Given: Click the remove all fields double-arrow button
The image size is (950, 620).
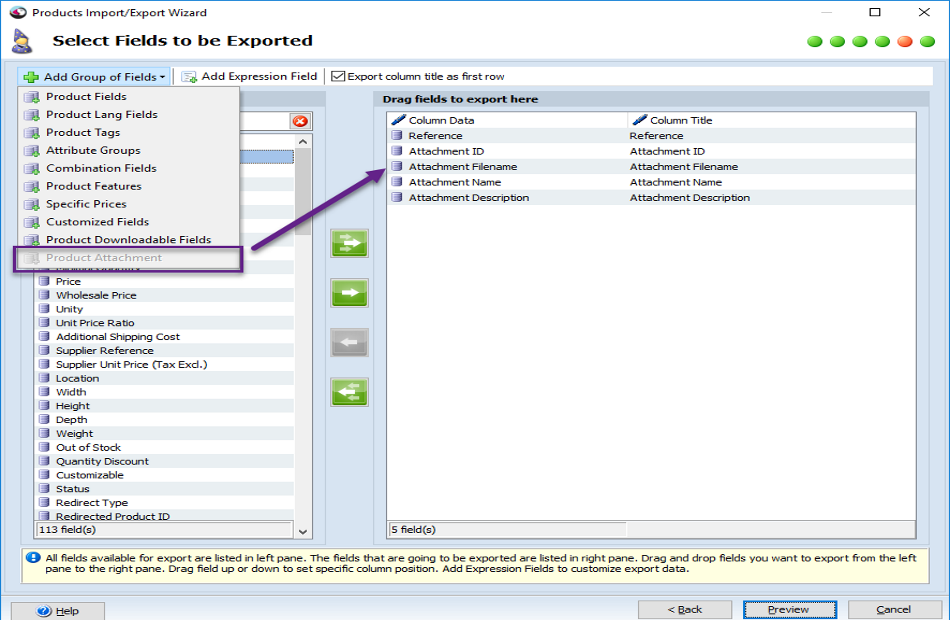Looking at the screenshot, I should click(349, 392).
